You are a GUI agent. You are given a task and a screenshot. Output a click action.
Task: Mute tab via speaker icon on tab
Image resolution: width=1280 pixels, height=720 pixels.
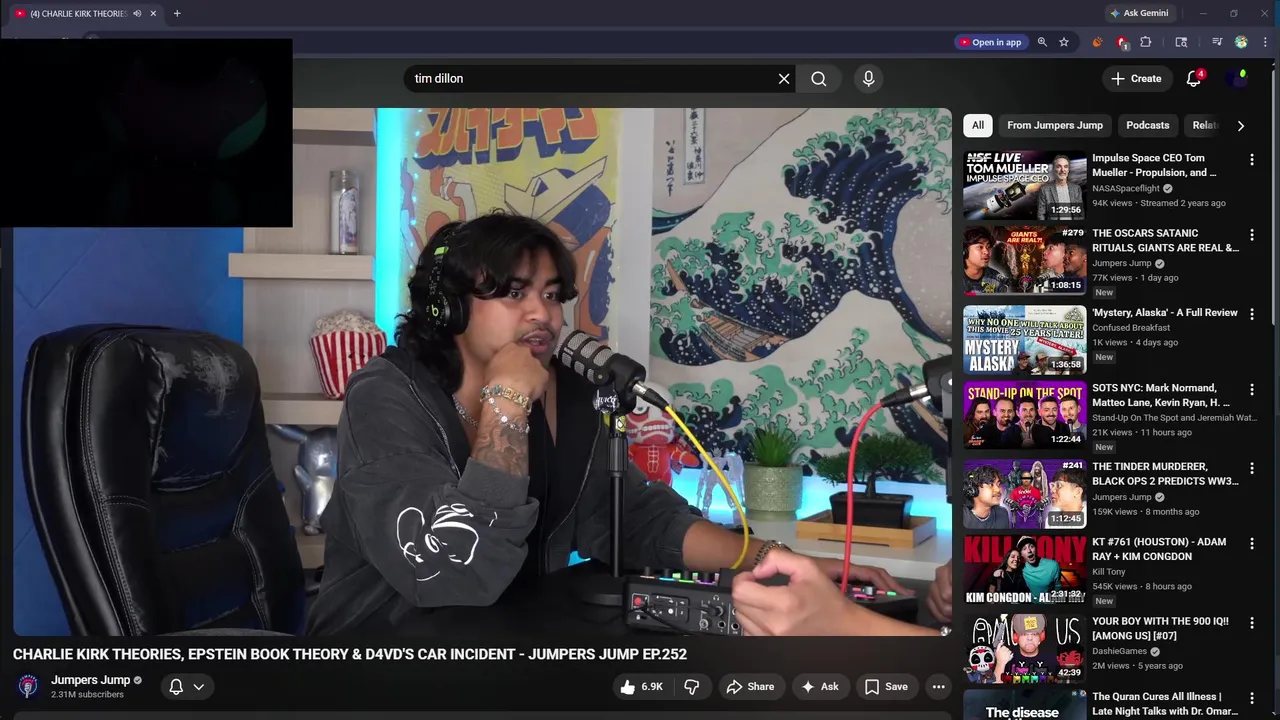click(137, 13)
